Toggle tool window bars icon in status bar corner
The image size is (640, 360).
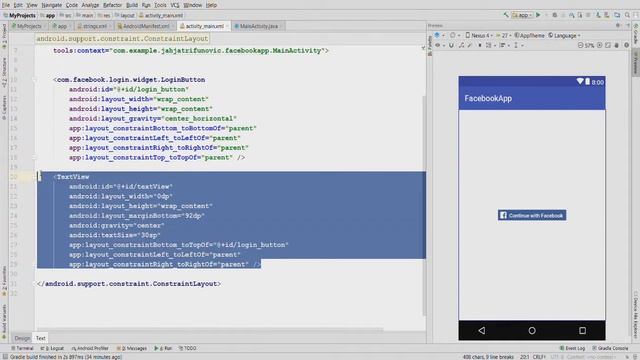point(5,357)
